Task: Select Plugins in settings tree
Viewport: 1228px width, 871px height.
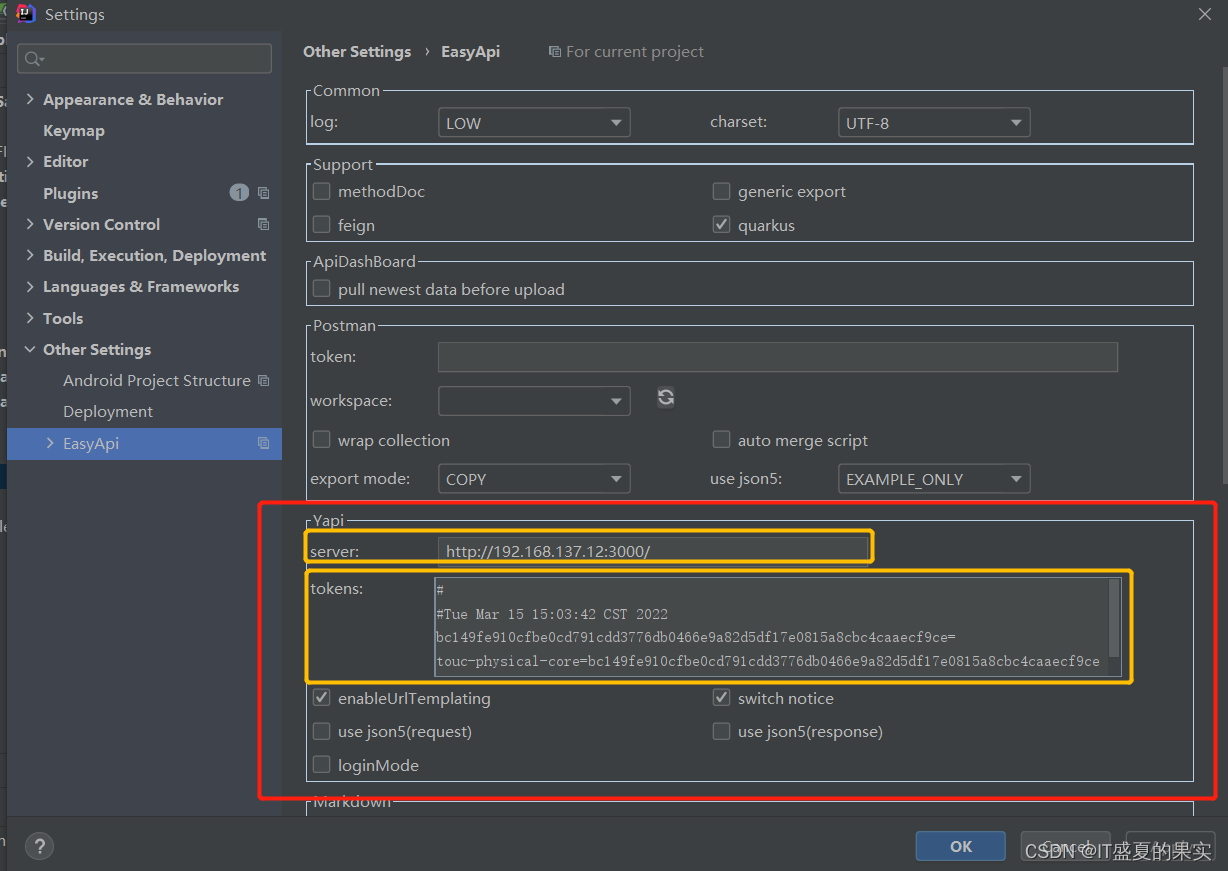Action: 70,193
